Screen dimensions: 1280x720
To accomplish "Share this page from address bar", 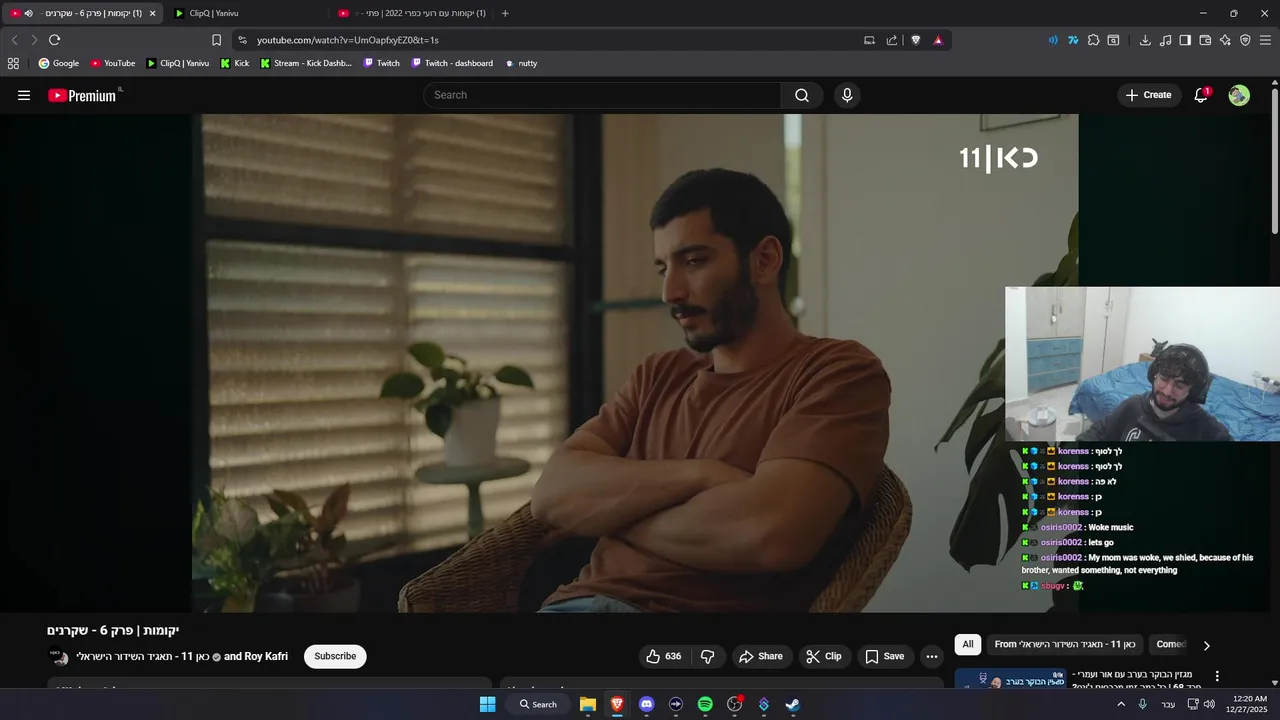I will tap(892, 40).
